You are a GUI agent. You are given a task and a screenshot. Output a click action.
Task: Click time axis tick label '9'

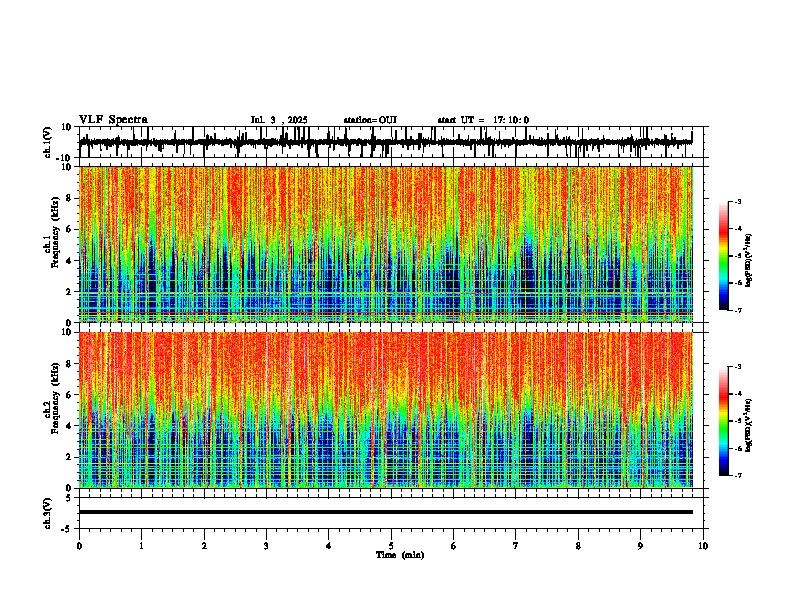(640, 546)
